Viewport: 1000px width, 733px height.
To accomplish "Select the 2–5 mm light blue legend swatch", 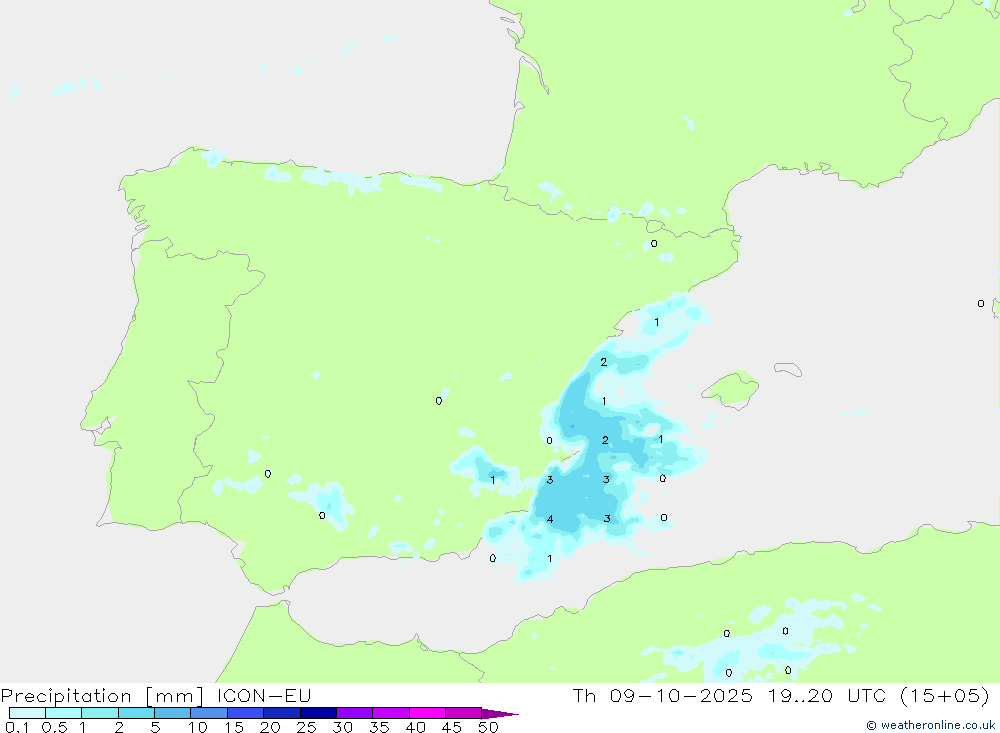I will (136, 713).
